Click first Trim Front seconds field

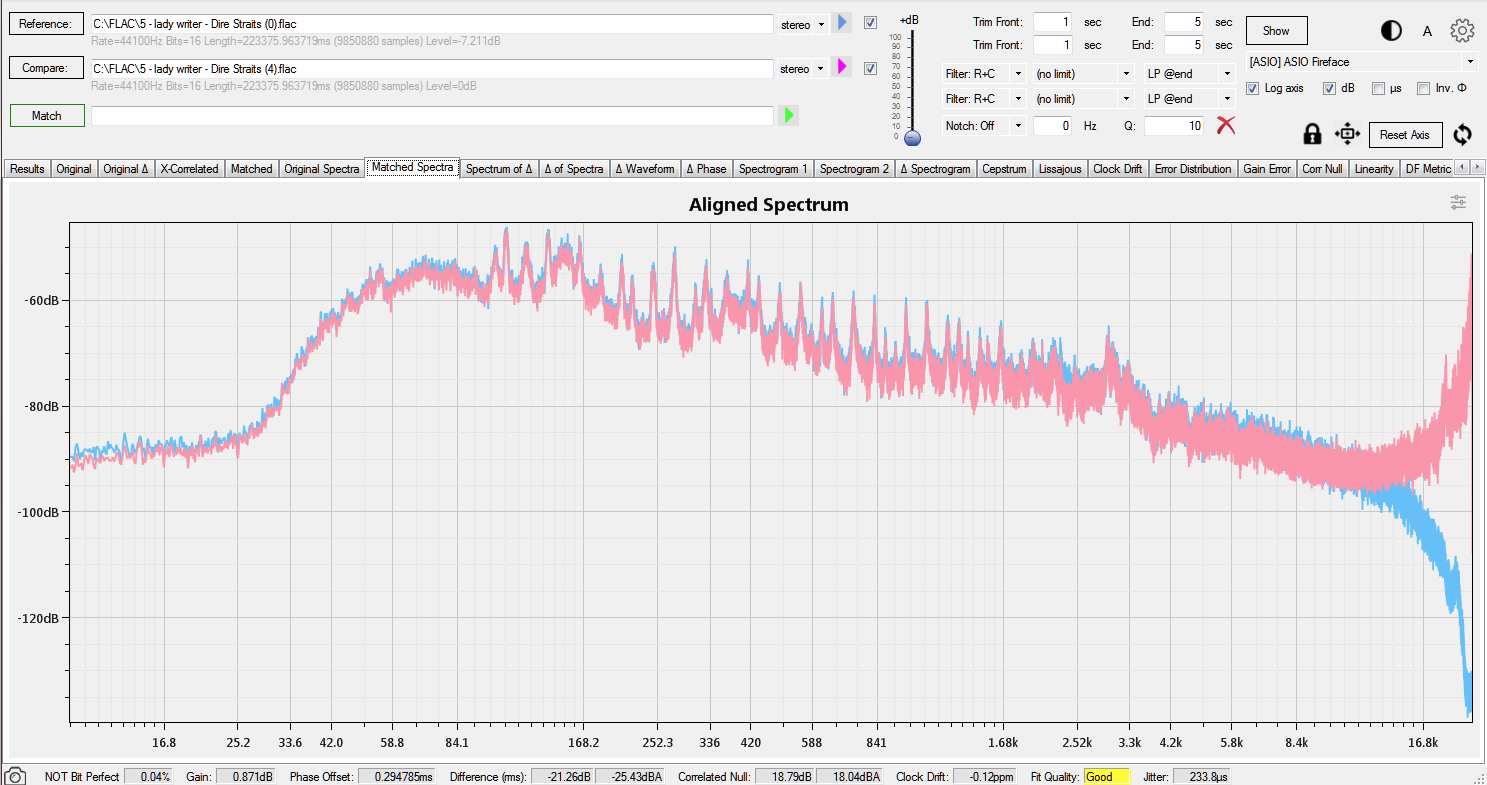point(1052,22)
